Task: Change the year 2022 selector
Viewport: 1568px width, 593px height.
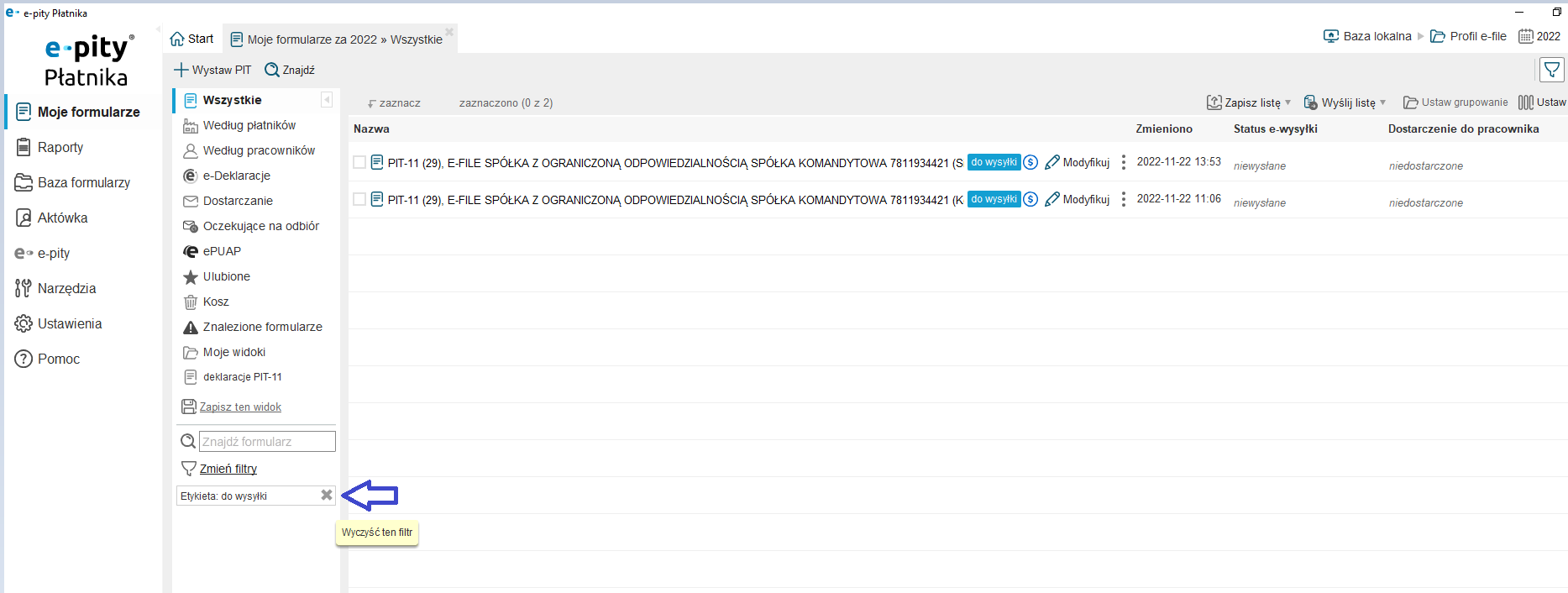Action: tap(1539, 36)
